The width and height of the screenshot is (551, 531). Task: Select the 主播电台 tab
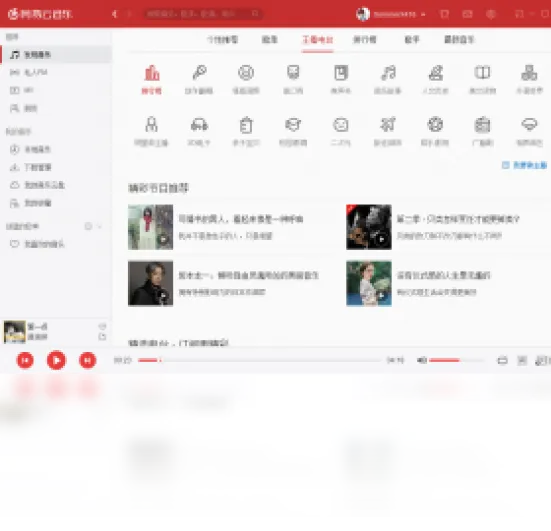coord(317,39)
